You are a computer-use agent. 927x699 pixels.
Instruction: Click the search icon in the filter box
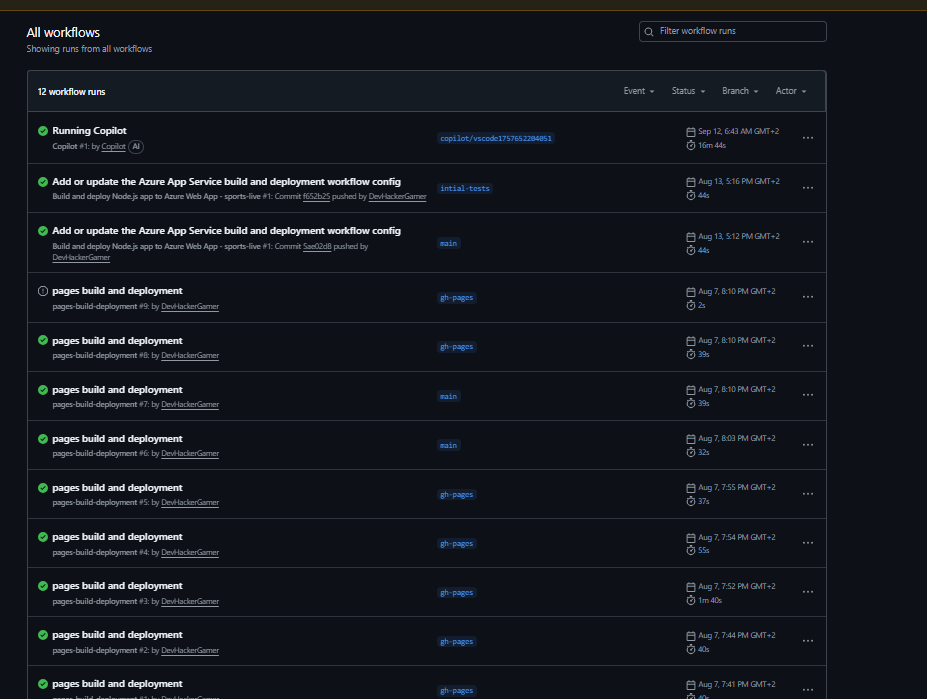pos(649,31)
